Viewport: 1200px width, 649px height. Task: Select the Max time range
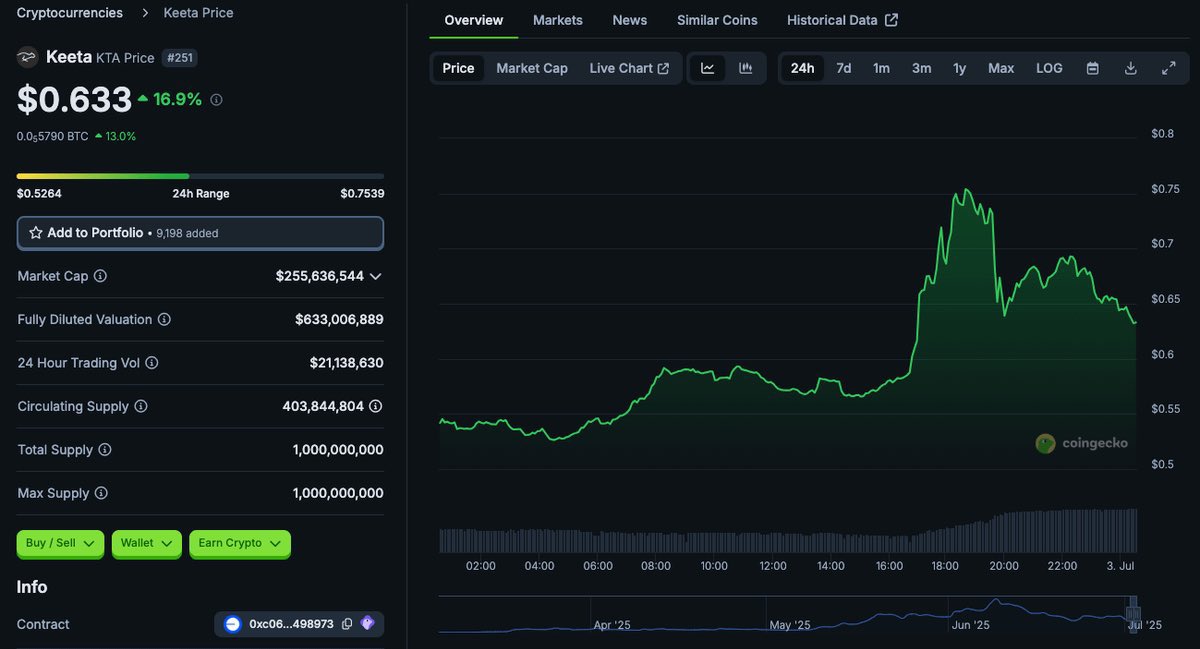[1001, 68]
